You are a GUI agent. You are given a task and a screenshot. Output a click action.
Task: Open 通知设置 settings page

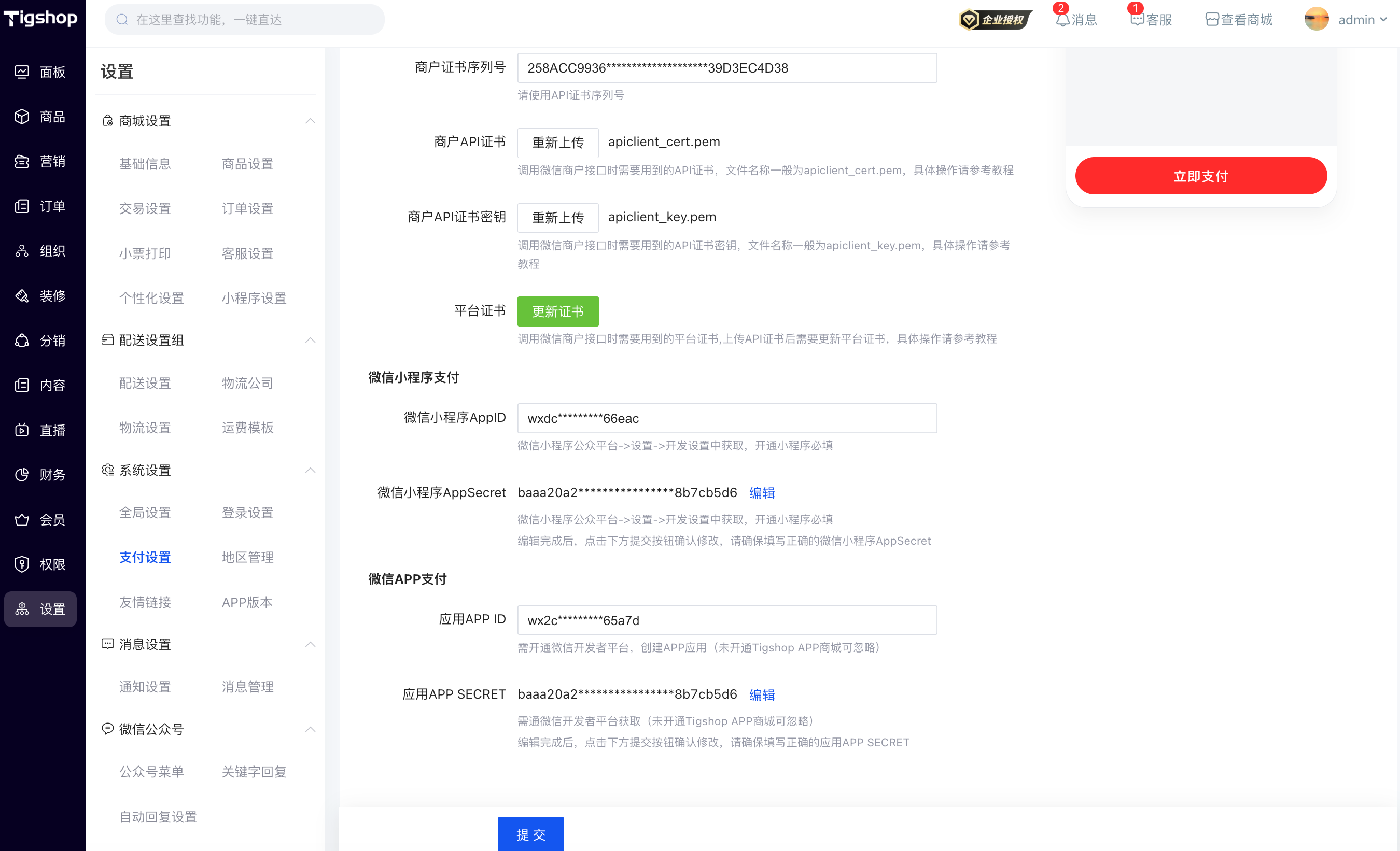(145, 687)
